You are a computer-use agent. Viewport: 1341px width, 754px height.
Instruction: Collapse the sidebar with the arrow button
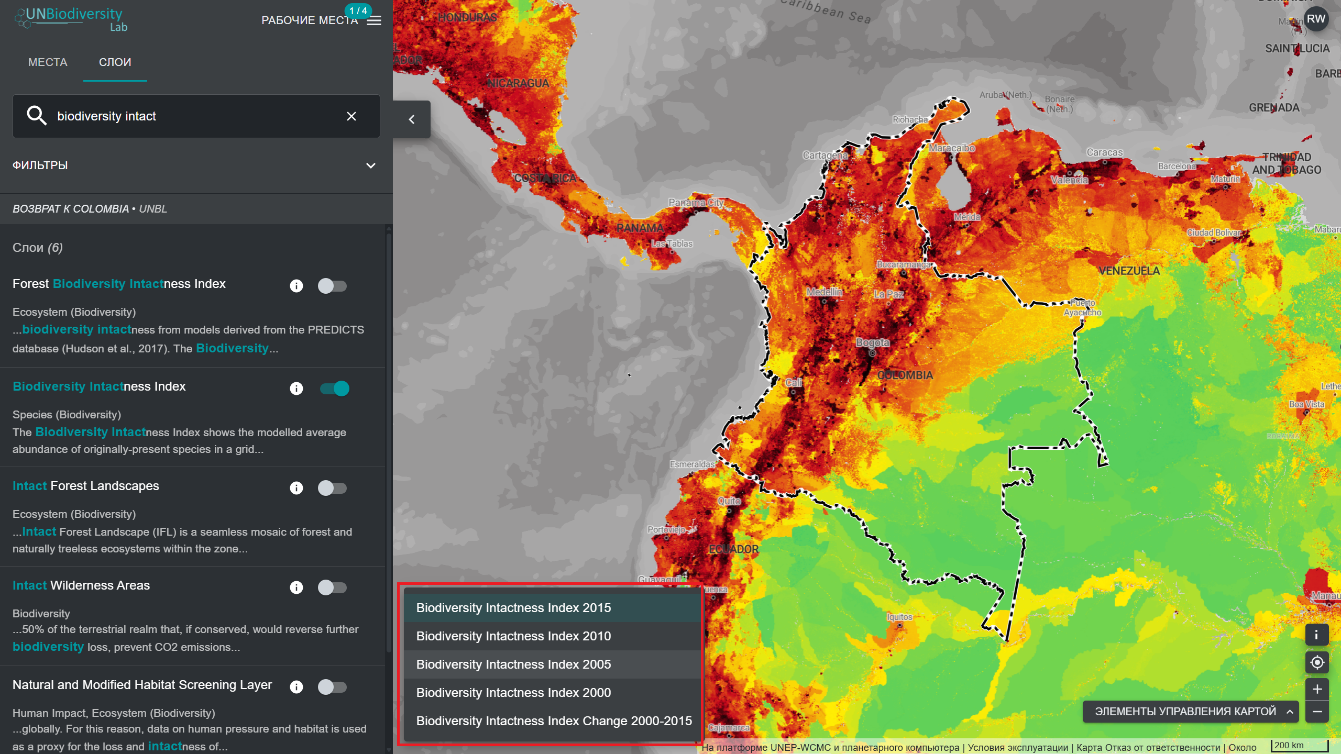(x=411, y=119)
